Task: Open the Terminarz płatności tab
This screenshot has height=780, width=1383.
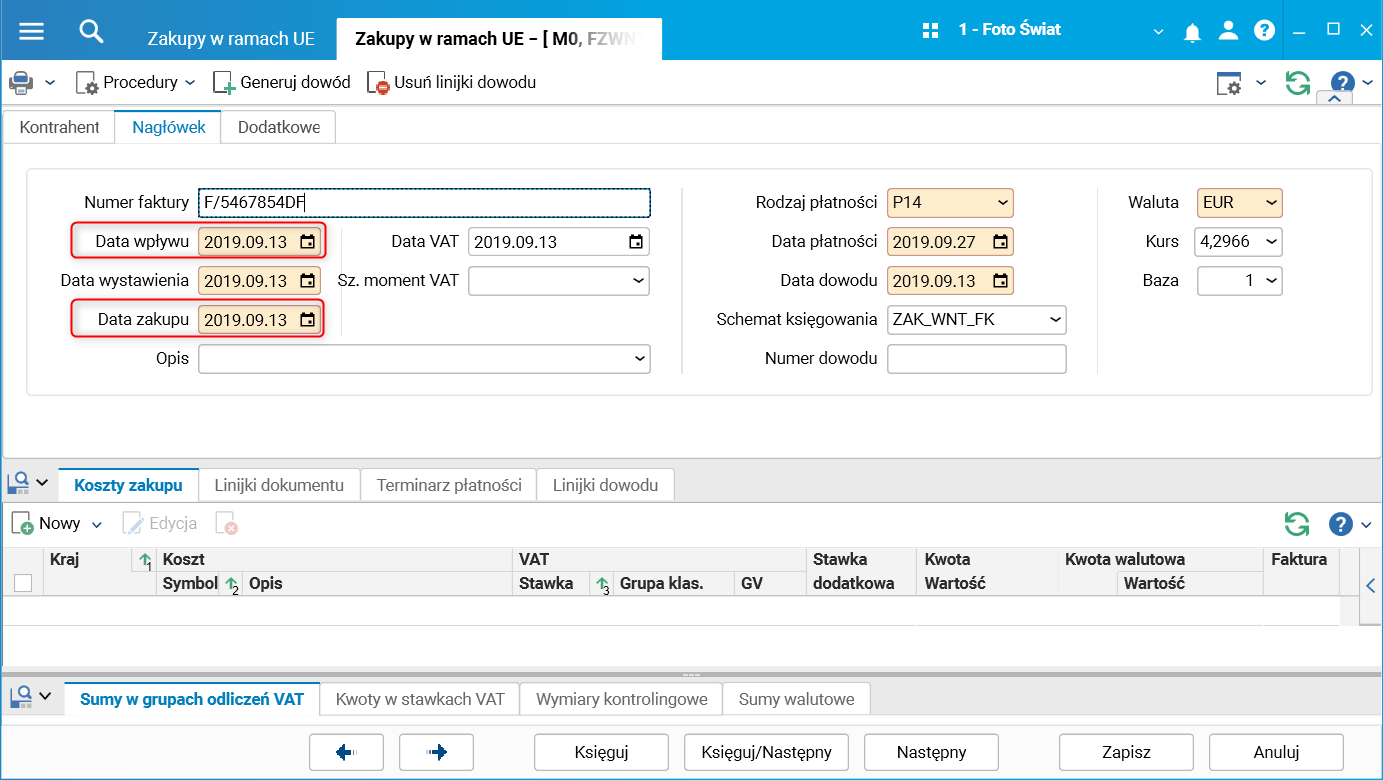Action: pos(449,485)
